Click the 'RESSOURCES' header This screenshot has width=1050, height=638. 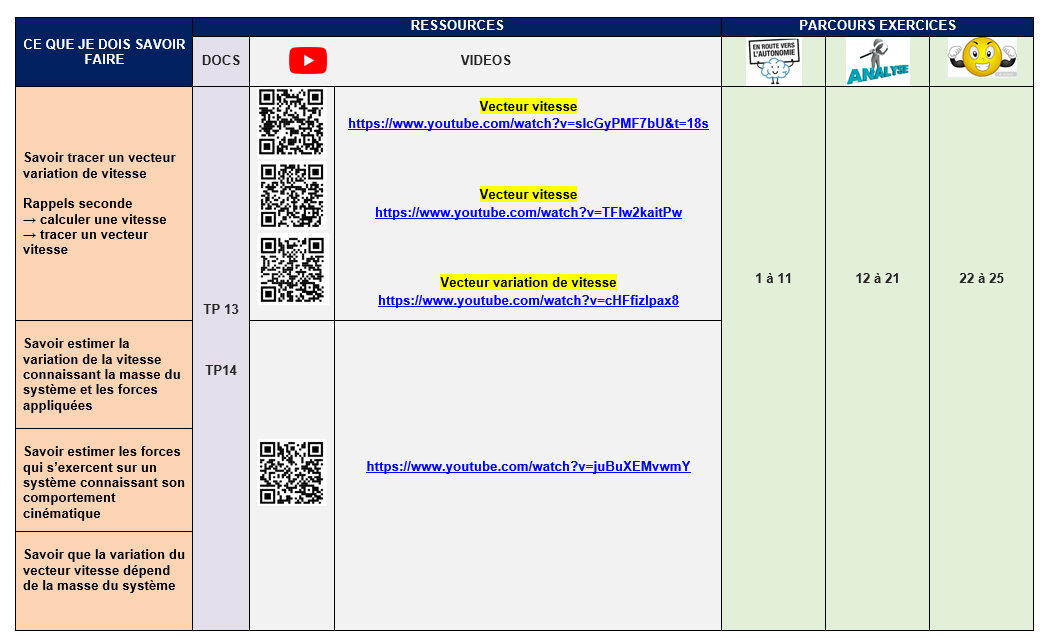tap(457, 26)
